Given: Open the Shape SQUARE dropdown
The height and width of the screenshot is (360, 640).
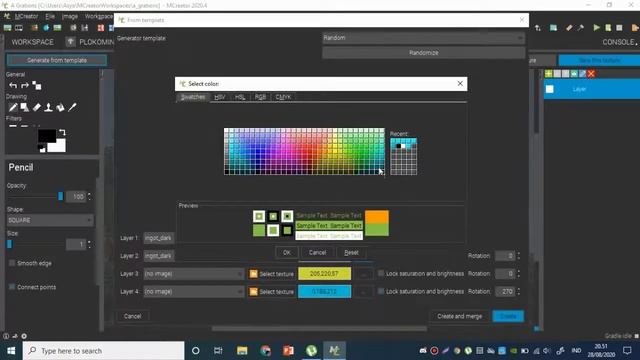Looking at the screenshot, I should pyautogui.click(x=50, y=220).
